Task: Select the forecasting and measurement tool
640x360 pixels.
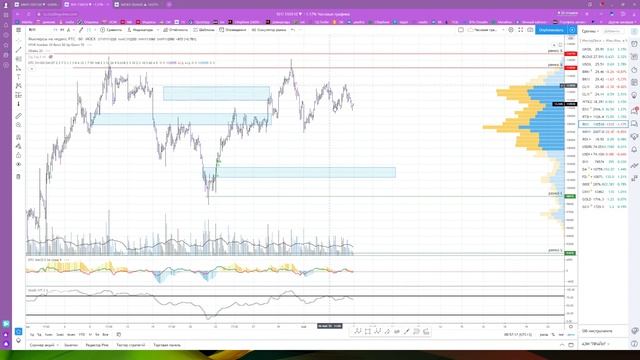Action: [x=18, y=95]
